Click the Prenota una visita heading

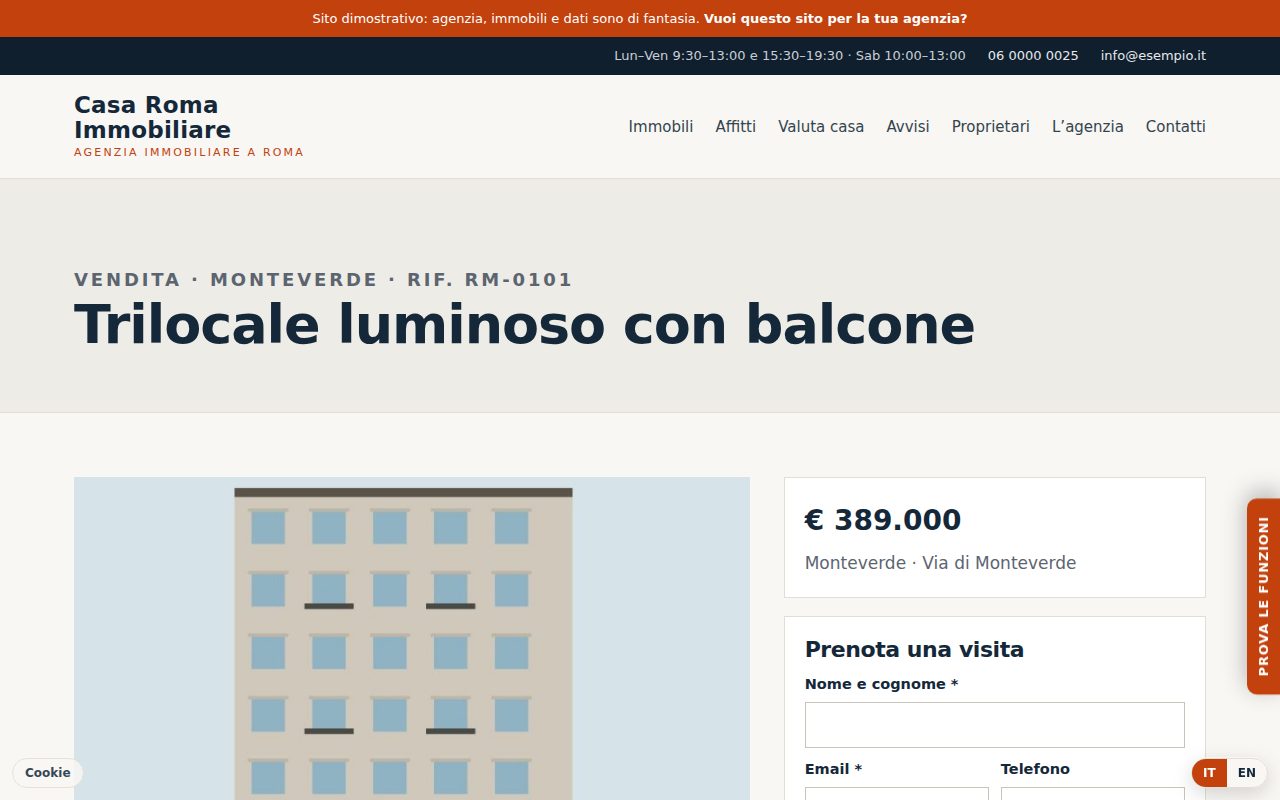[914, 650]
